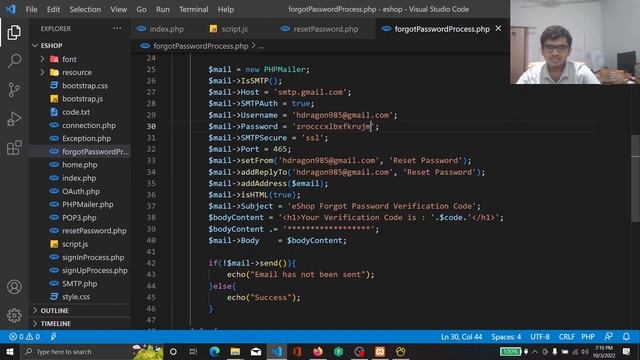
Task: Open the Selection menu
Action: (x=85, y=9)
